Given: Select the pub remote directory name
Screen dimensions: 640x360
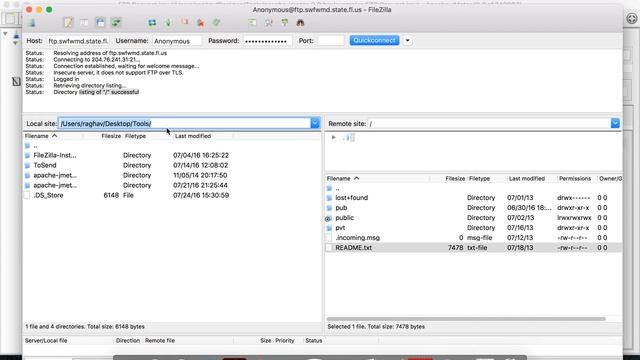Looking at the screenshot, I should pos(341,208).
